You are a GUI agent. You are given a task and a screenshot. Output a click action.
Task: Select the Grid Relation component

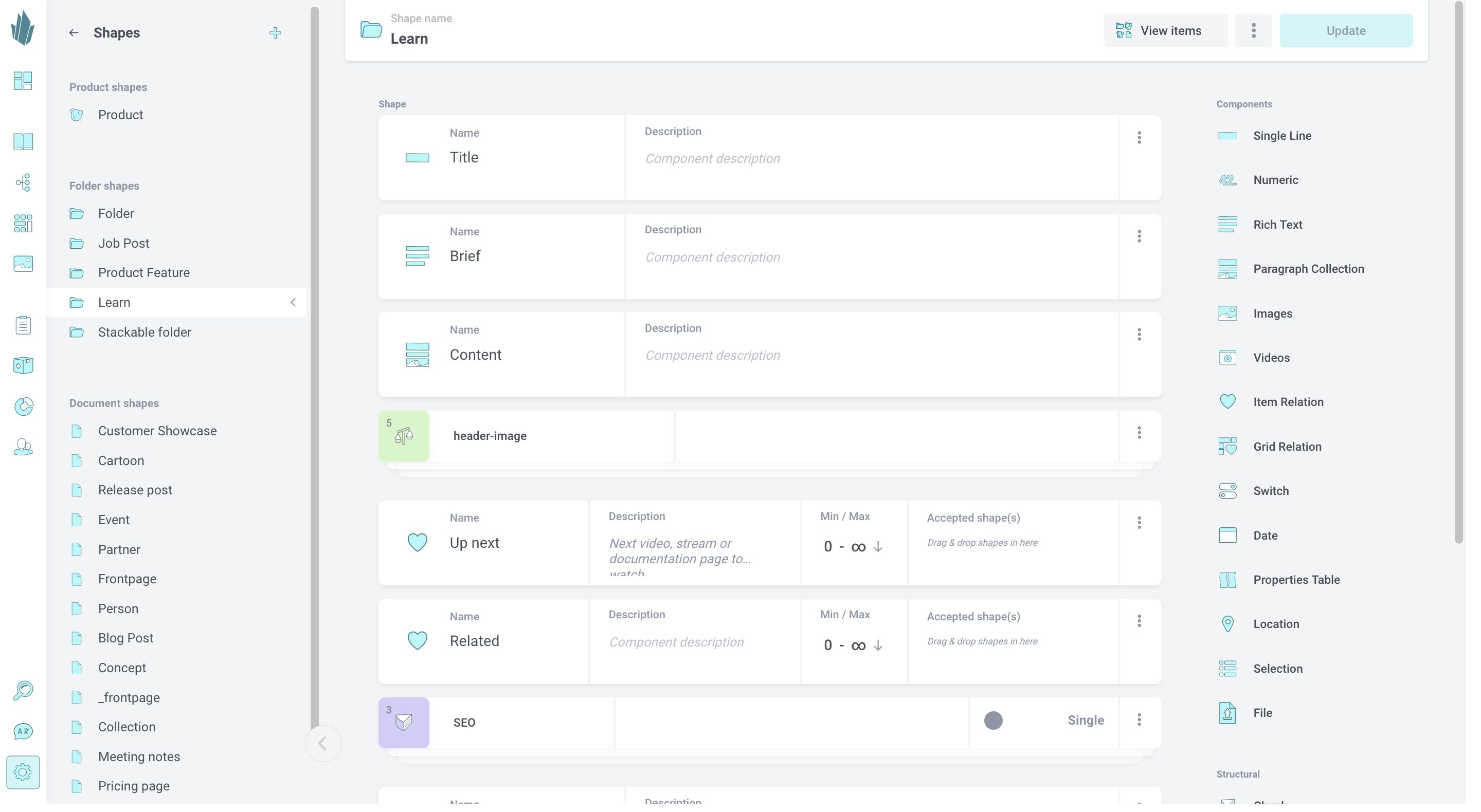(x=1287, y=447)
